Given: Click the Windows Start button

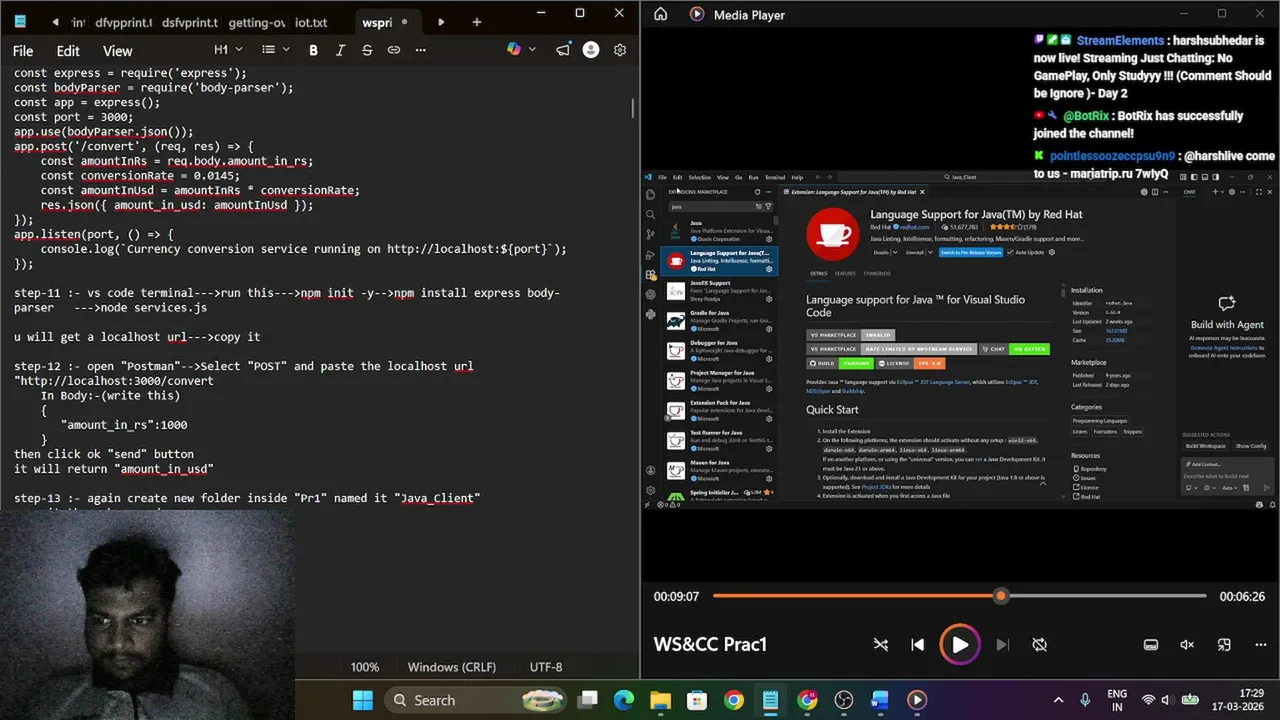Looking at the screenshot, I should click(x=362, y=700).
